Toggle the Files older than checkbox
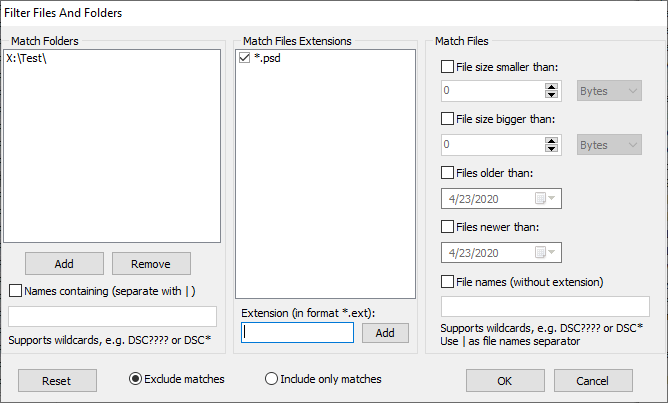This screenshot has width=668, height=403. click(448, 173)
